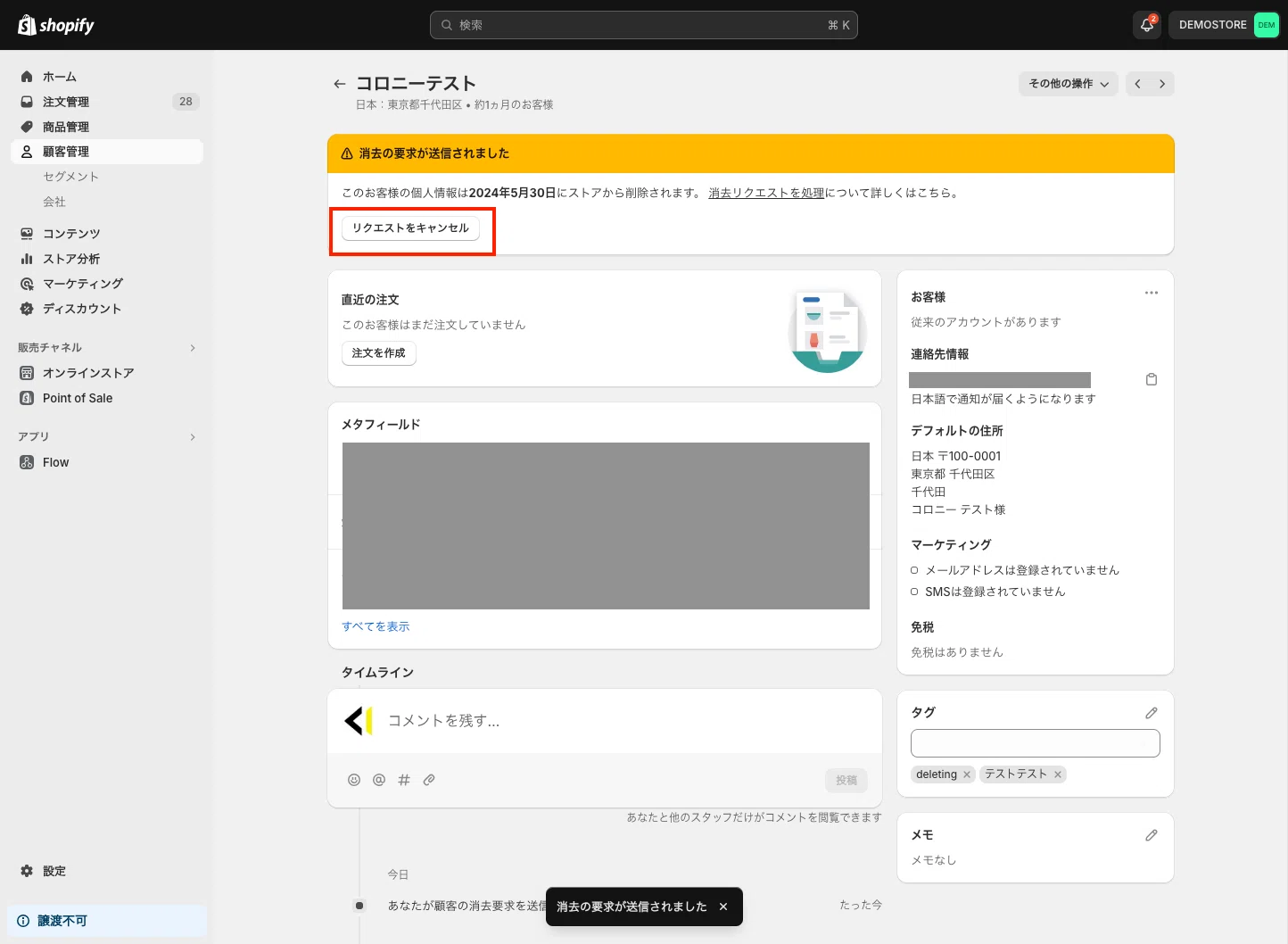This screenshot has width=1288, height=944.
Task: Expand アプリ section chevron
Action: 193,437
